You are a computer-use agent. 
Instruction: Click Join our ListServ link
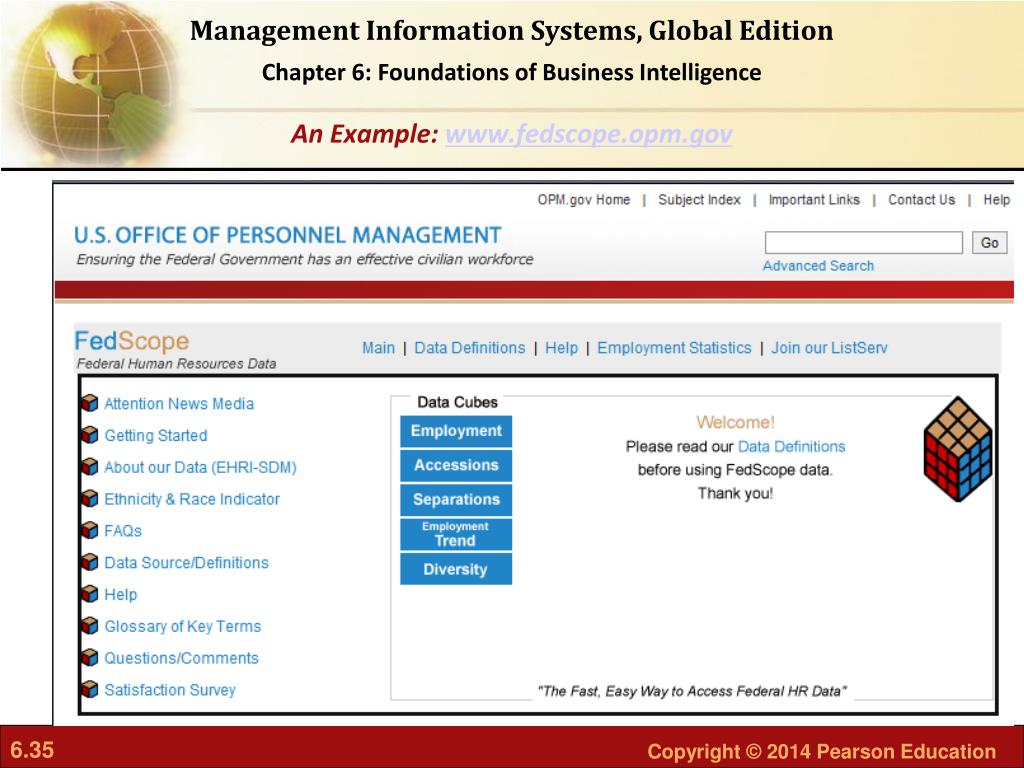click(829, 348)
